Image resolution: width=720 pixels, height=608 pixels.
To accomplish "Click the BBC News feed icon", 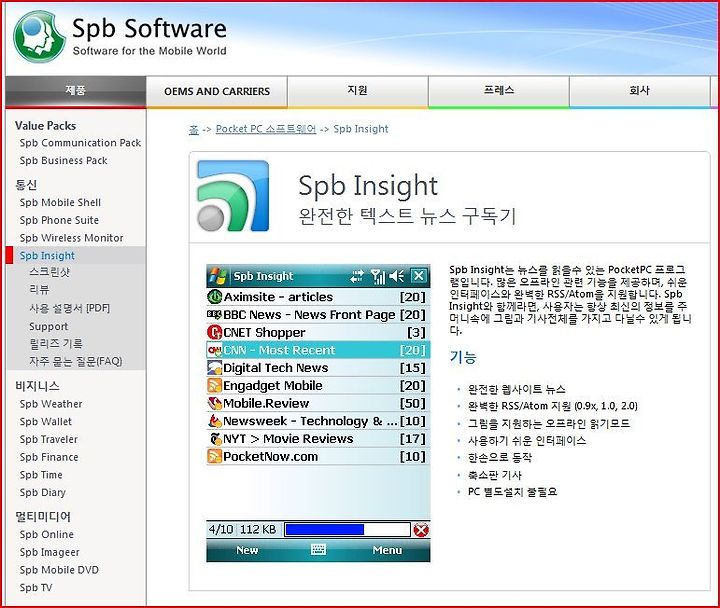I will tap(214, 315).
